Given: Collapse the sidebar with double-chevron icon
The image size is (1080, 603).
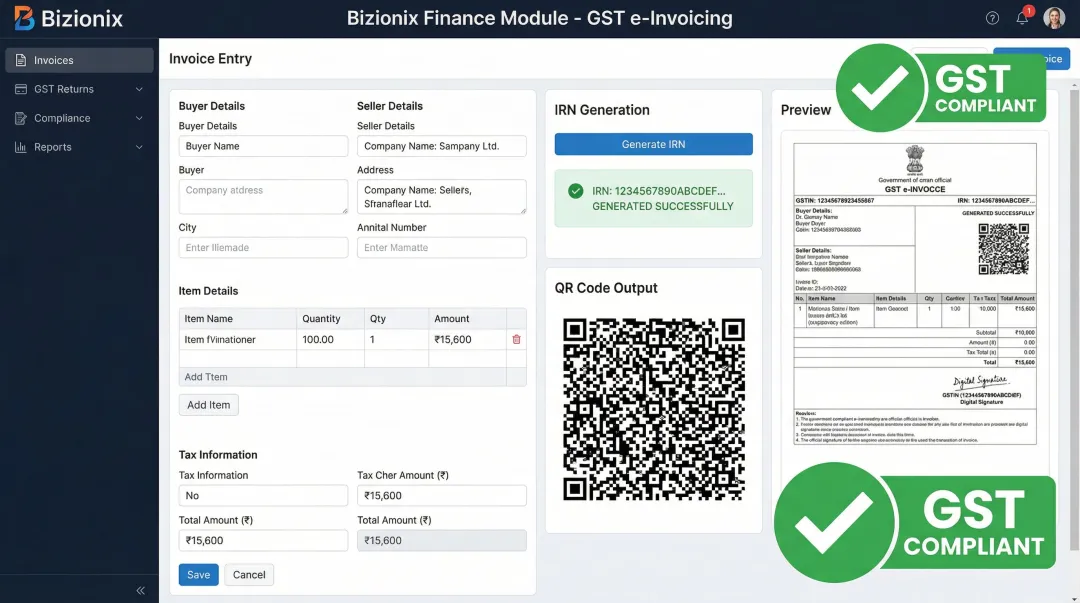Looking at the screenshot, I should [x=141, y=591].
